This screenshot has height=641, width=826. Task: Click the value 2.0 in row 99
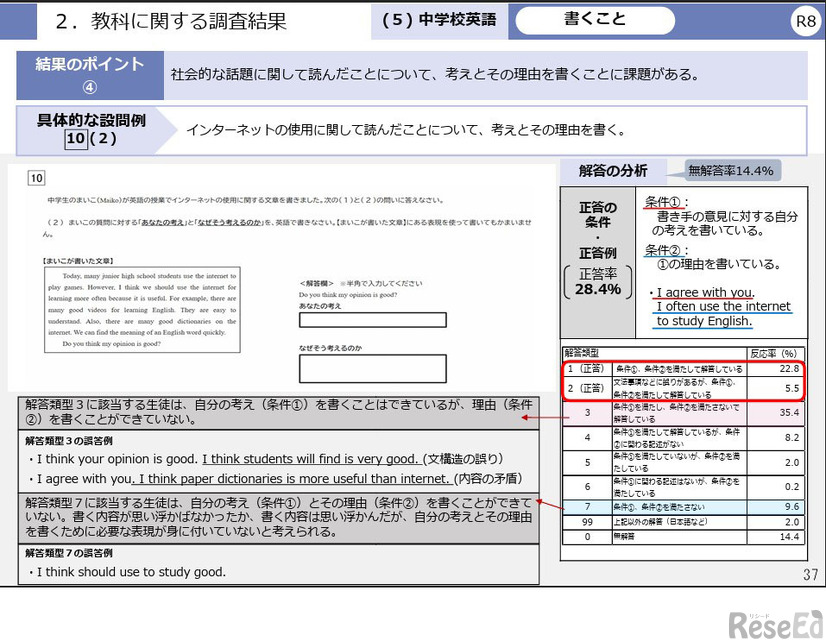792,522
